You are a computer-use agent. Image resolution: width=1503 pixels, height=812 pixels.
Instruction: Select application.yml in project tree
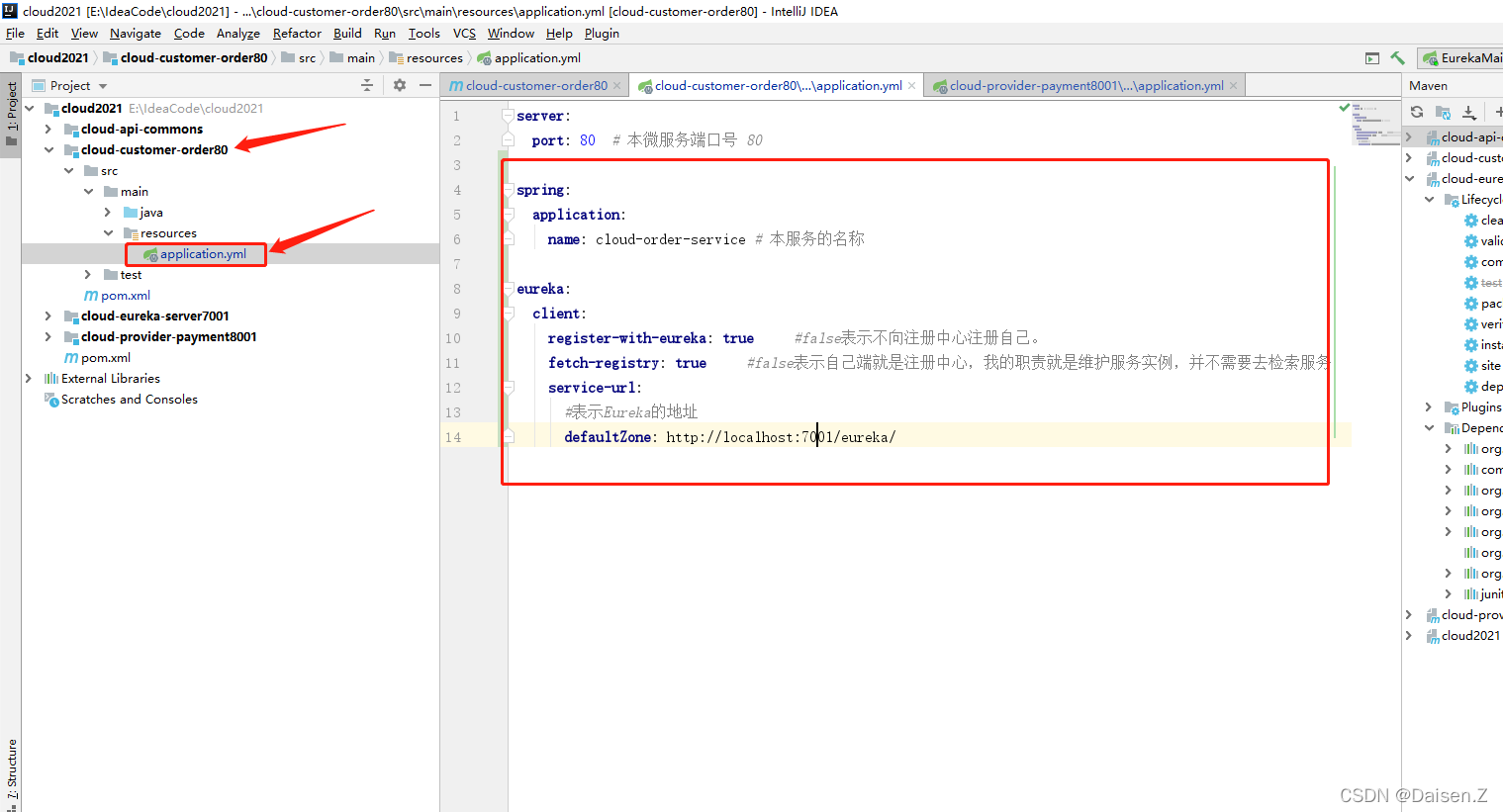click(x=203, y=254)
